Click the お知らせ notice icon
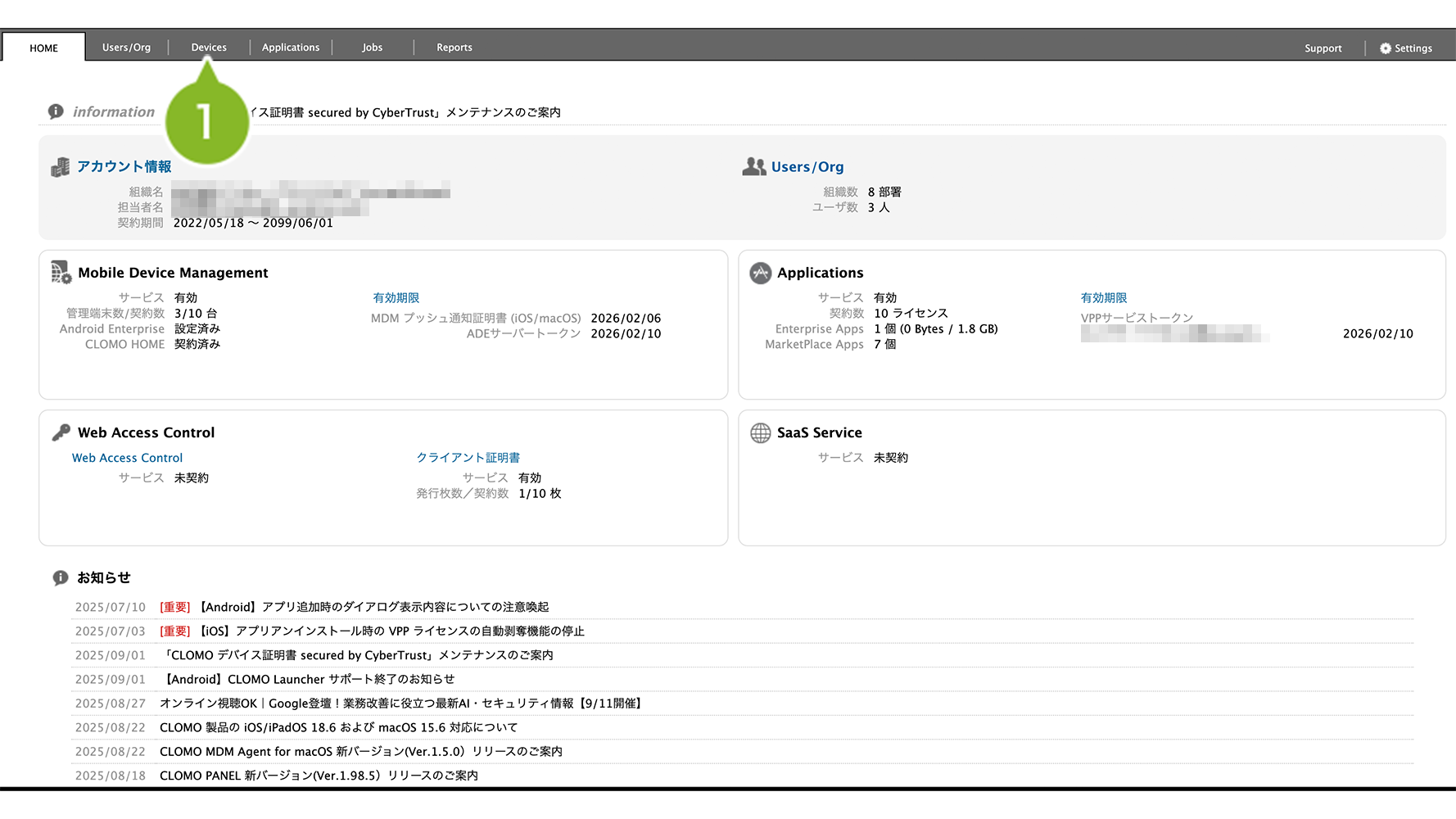This screenshot has width=1456, height=819. [x=60, y=578]
